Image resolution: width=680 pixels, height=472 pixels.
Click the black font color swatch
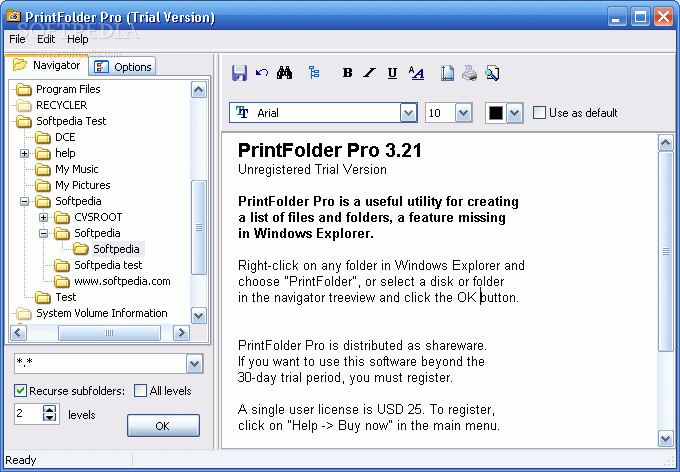pyautogui.click(x=496, y=113)
